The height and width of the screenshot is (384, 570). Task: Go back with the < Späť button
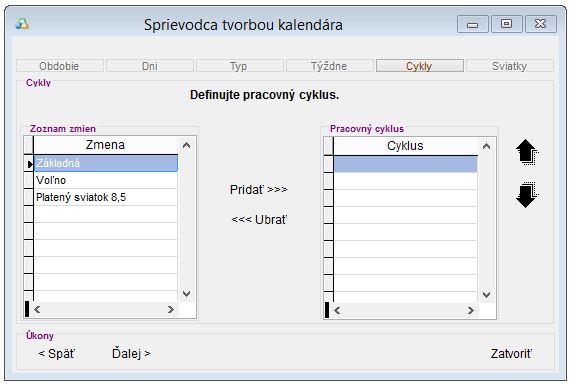(56, 353)
